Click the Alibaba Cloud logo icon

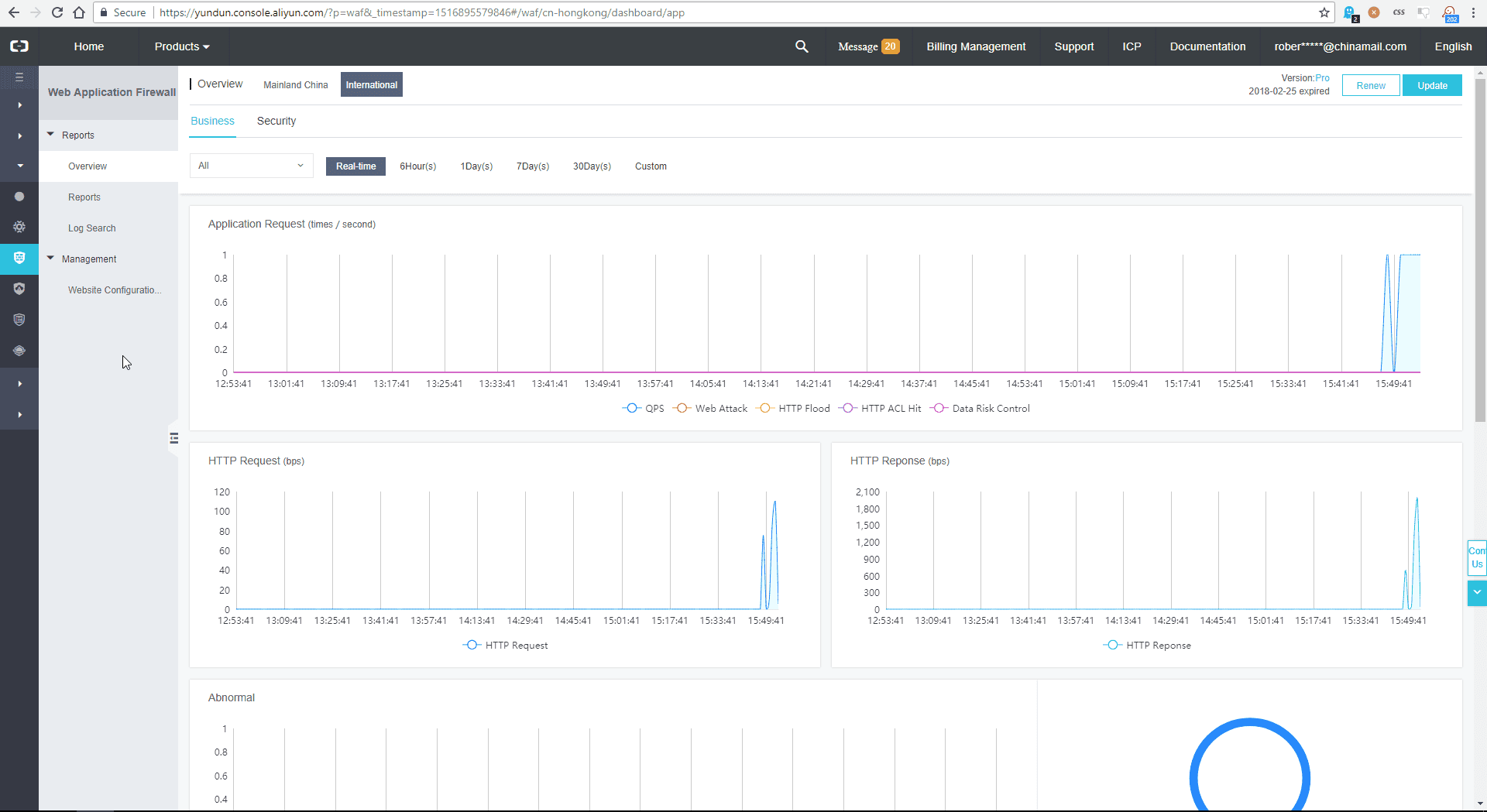[19, 46]
